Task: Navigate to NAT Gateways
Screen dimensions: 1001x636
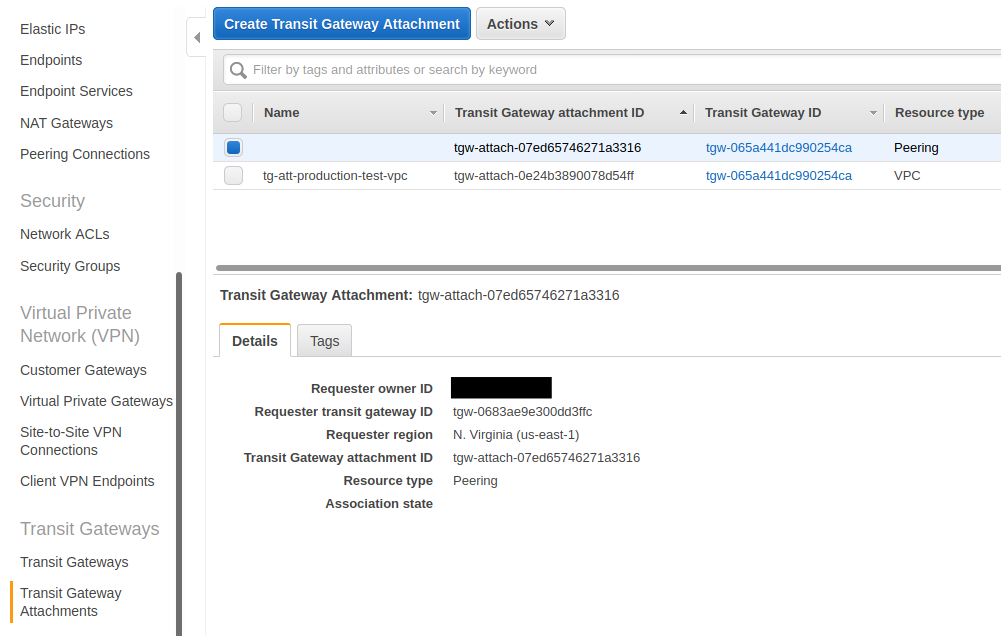Action: 66,123
